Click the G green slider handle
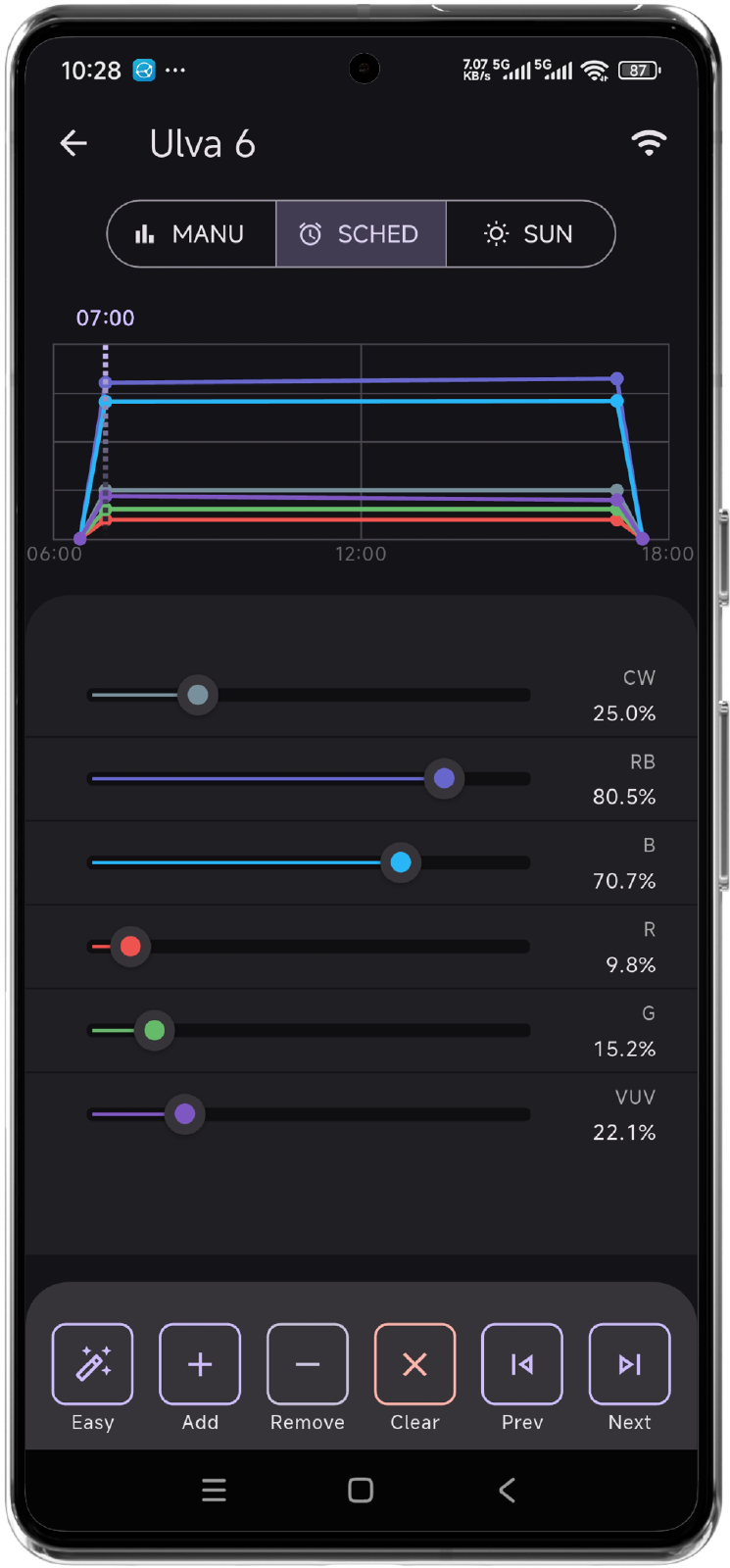Image resolution: width=730 pixels, height=1568 pixels. 155,1031
